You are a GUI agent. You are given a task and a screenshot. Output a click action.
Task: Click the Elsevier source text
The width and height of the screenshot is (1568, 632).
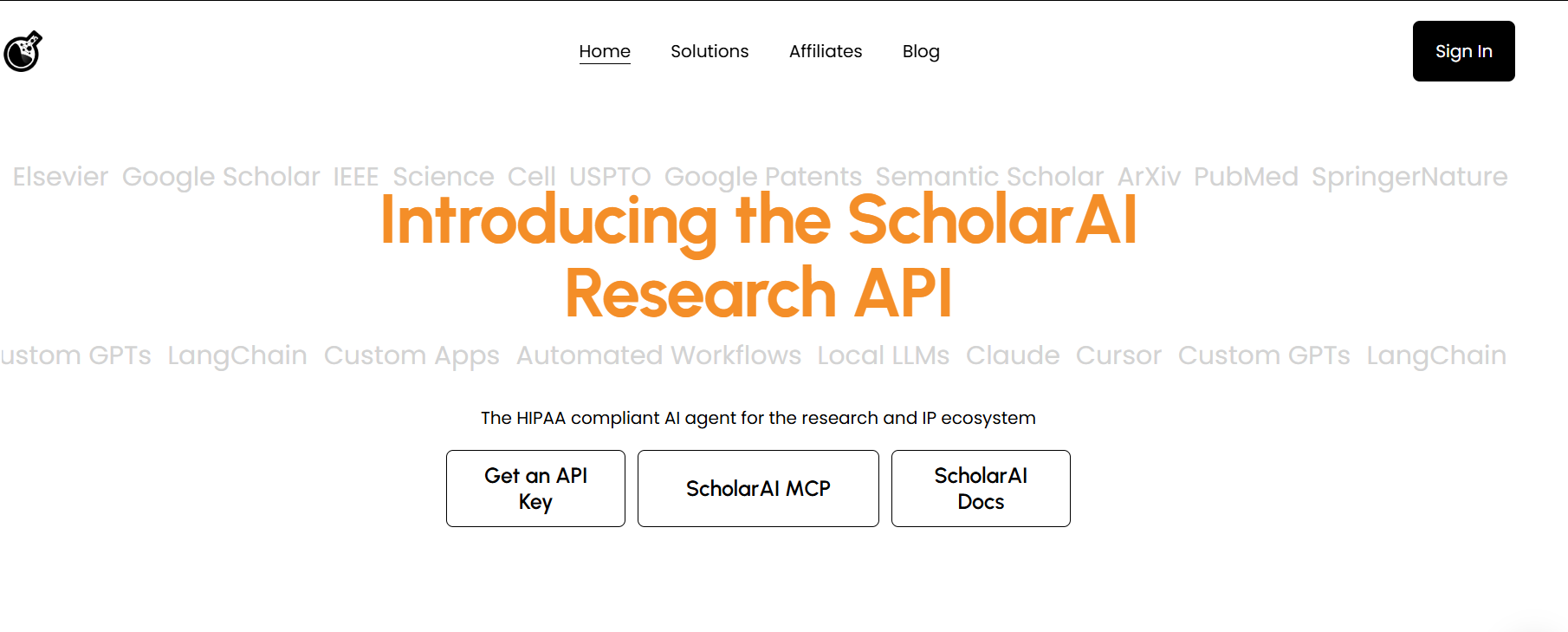pyautogui.click(x=60, y=176)
